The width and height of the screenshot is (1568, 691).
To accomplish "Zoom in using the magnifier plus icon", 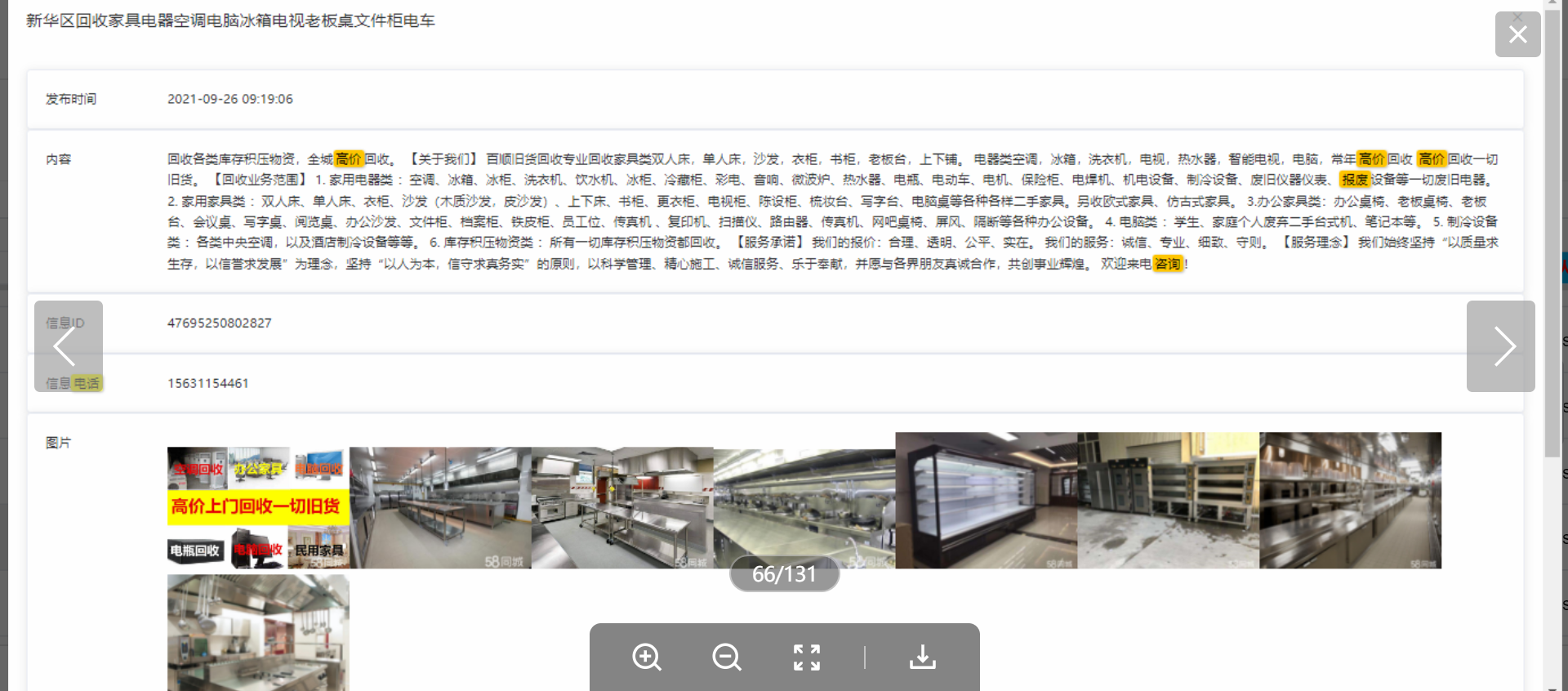I will [x=647, y=657].
